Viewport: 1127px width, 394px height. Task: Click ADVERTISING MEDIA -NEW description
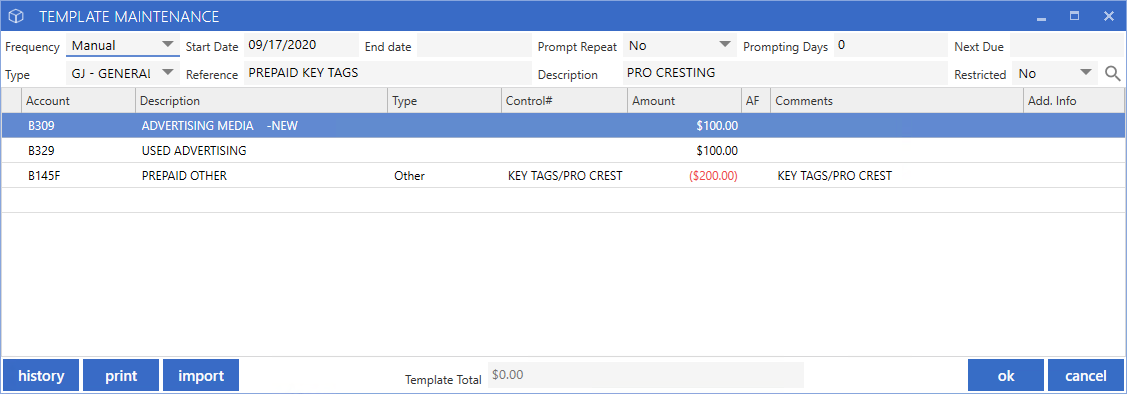click(x=262, y=126)
